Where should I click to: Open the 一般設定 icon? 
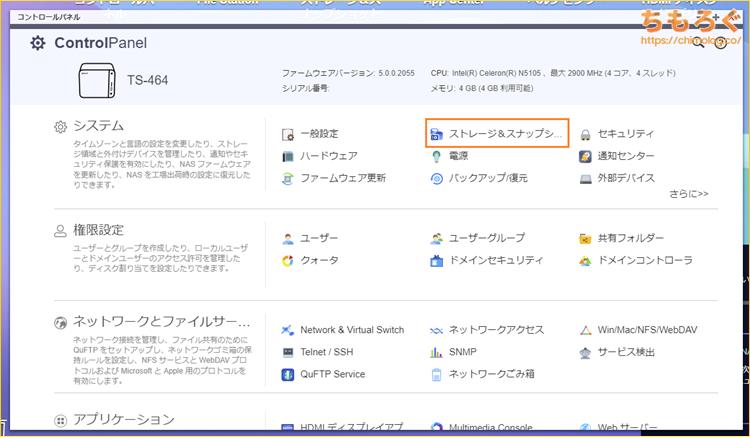click(288, 134)
